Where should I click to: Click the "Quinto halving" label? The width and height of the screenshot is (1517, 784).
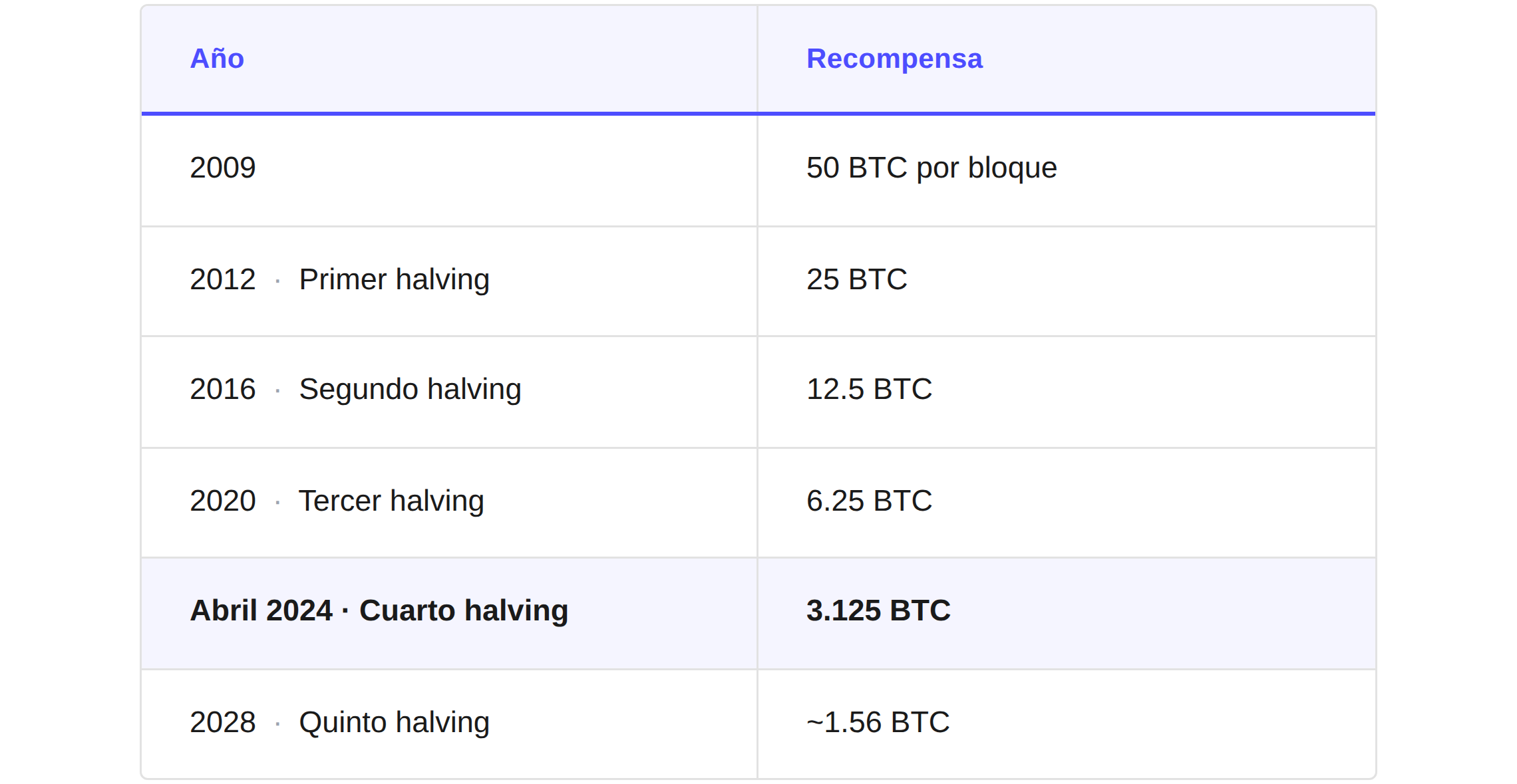(394, 722)
